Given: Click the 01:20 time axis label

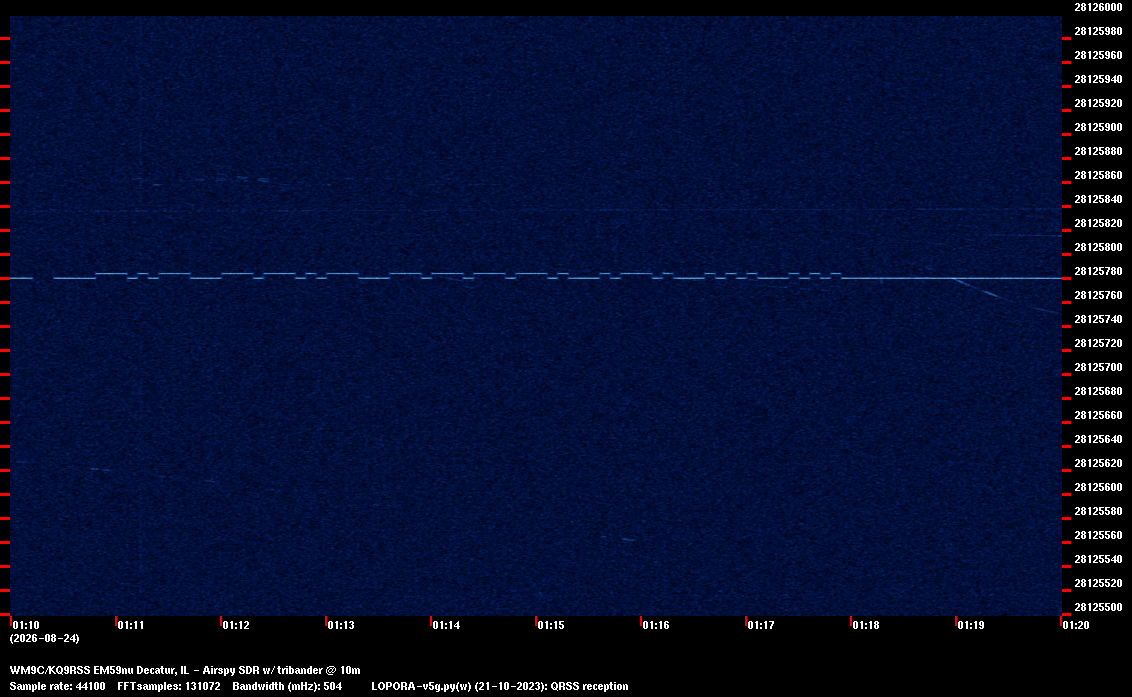Looking at the screenshot, I should (1076, 625).
